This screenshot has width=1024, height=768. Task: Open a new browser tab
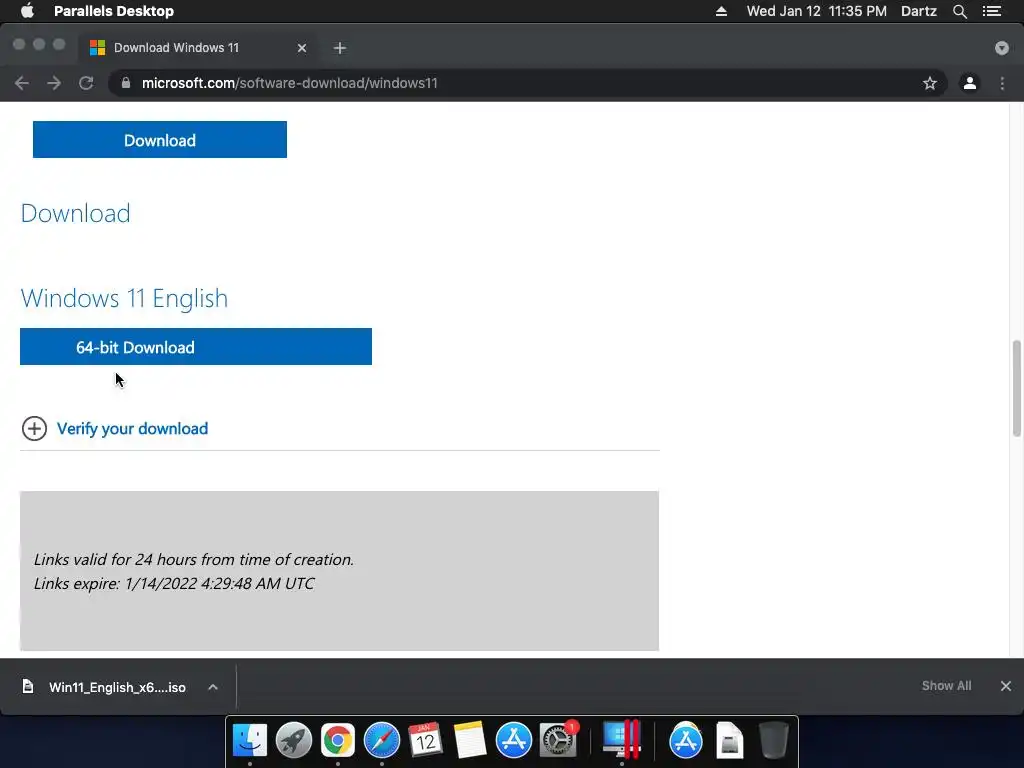click(340, 48)
